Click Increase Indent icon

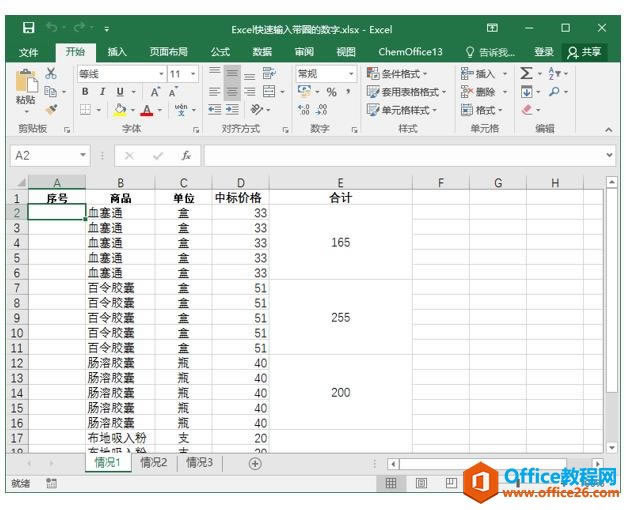point(232,109)
